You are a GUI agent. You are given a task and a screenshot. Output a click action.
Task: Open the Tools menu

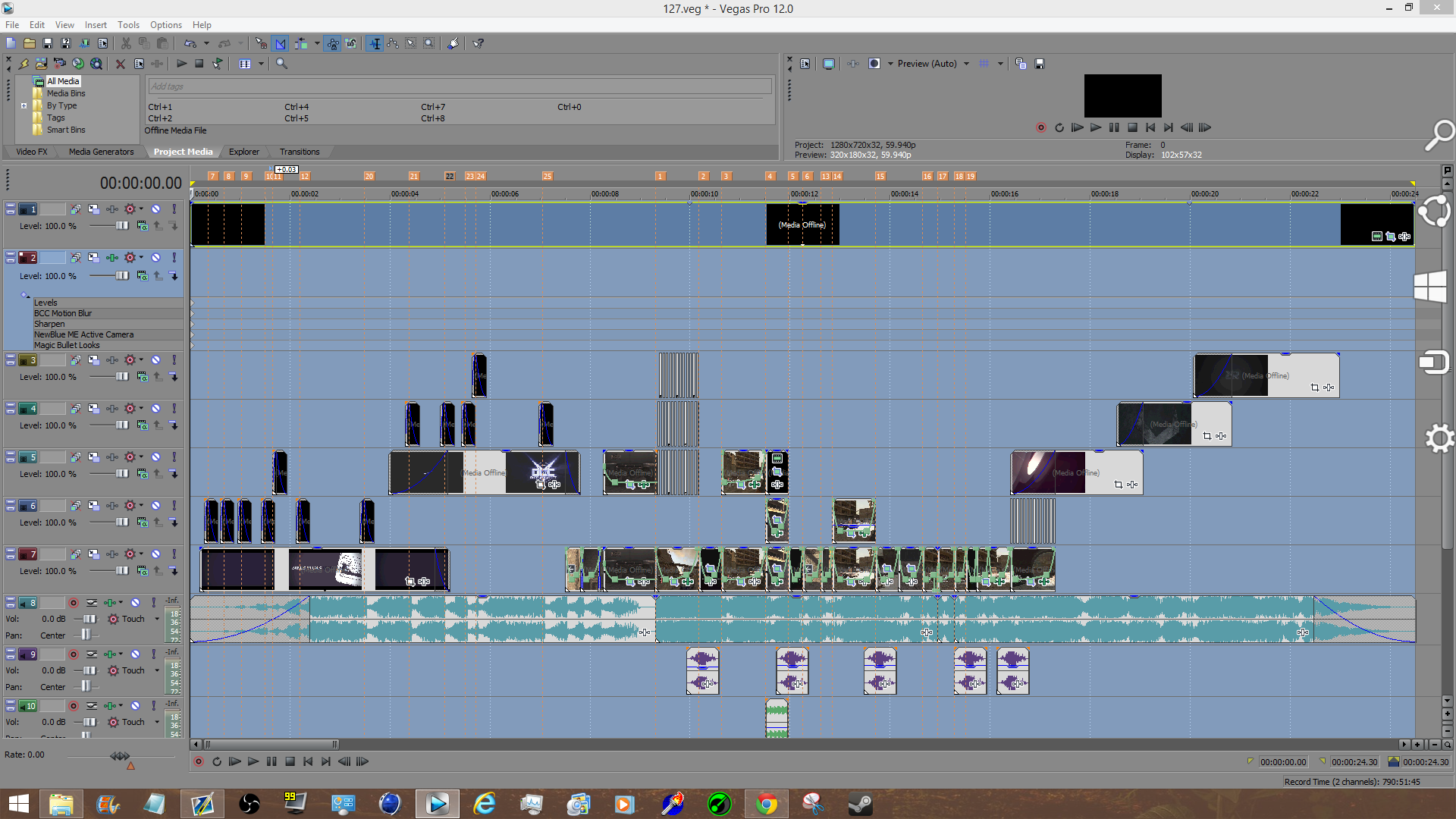(128, 25)
